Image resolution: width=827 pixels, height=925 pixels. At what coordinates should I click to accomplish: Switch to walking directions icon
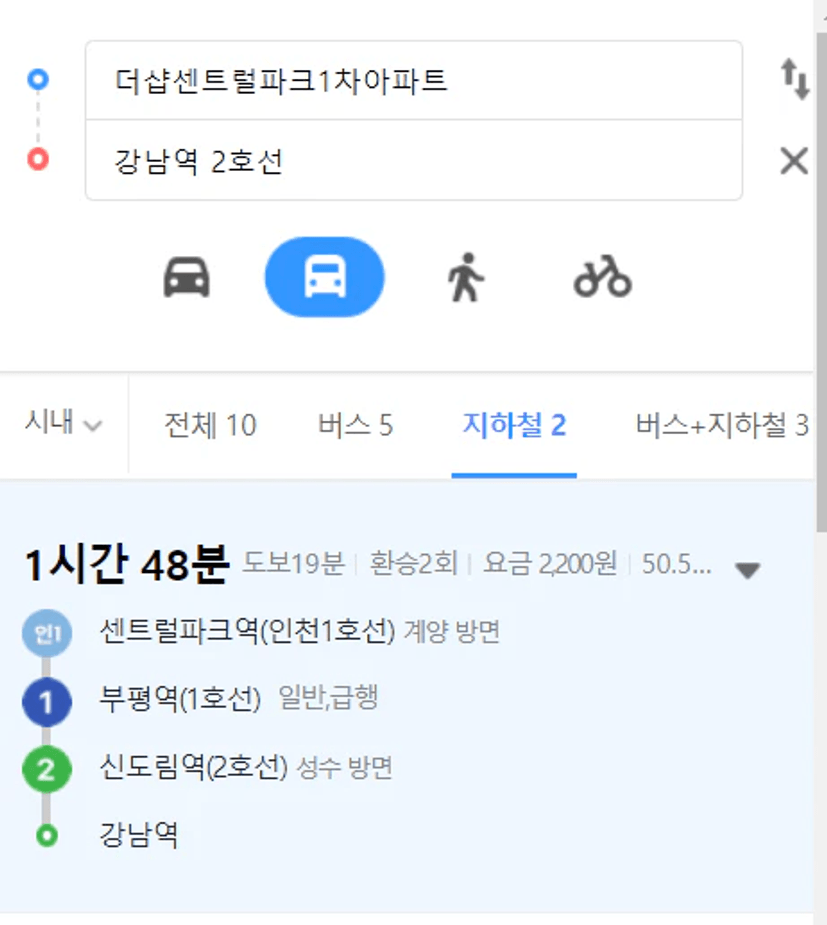coord(465,277)
